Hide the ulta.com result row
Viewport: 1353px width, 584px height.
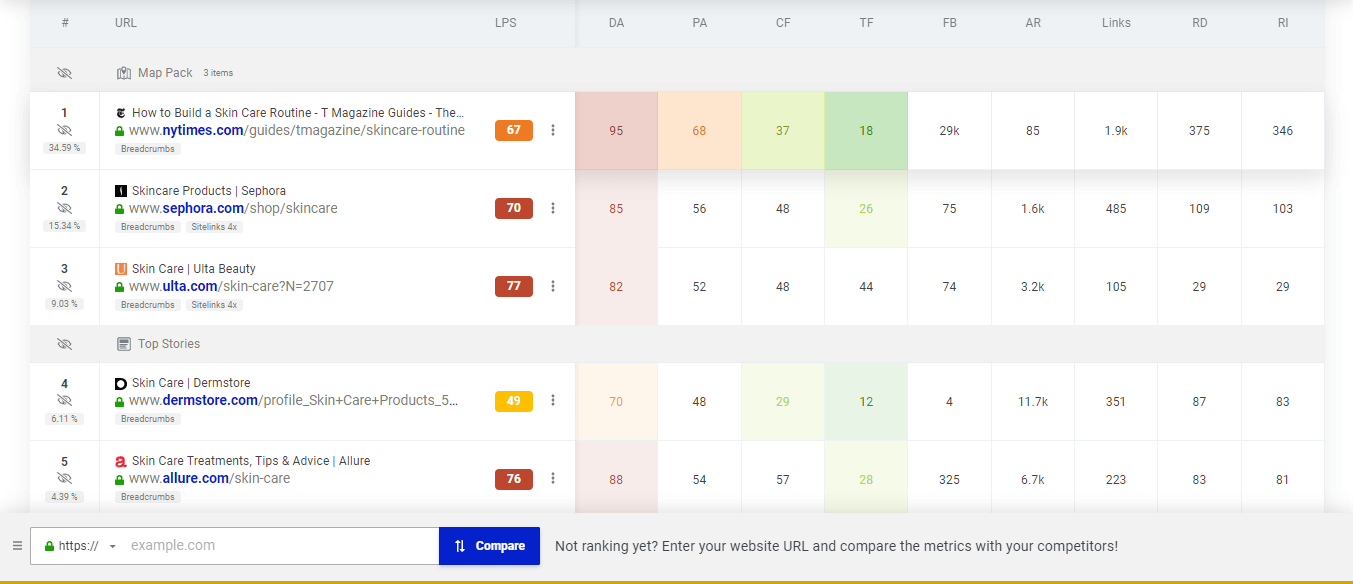[x=65, y=286]
